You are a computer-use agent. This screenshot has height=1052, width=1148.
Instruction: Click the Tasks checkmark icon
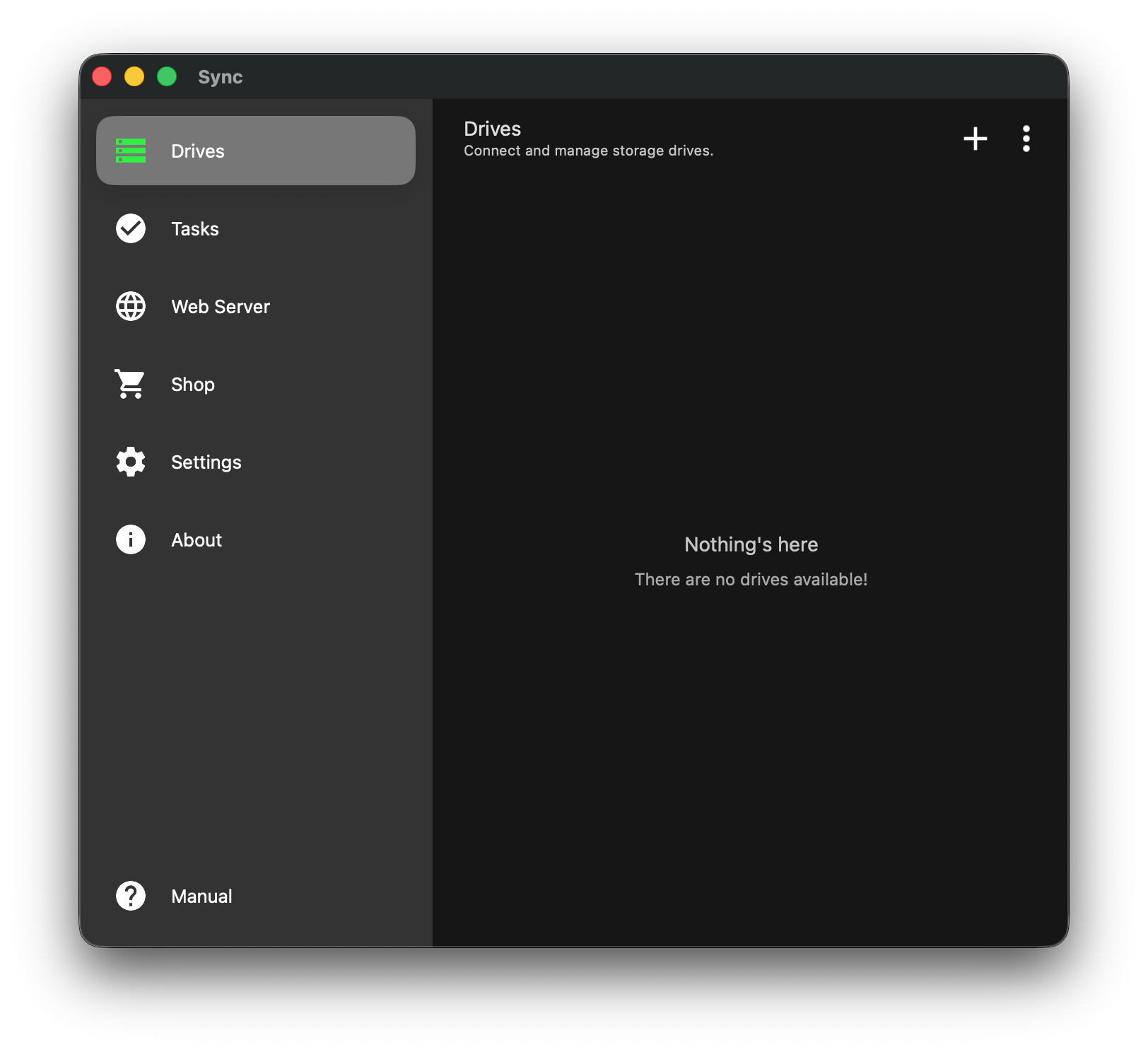point(130,228)
